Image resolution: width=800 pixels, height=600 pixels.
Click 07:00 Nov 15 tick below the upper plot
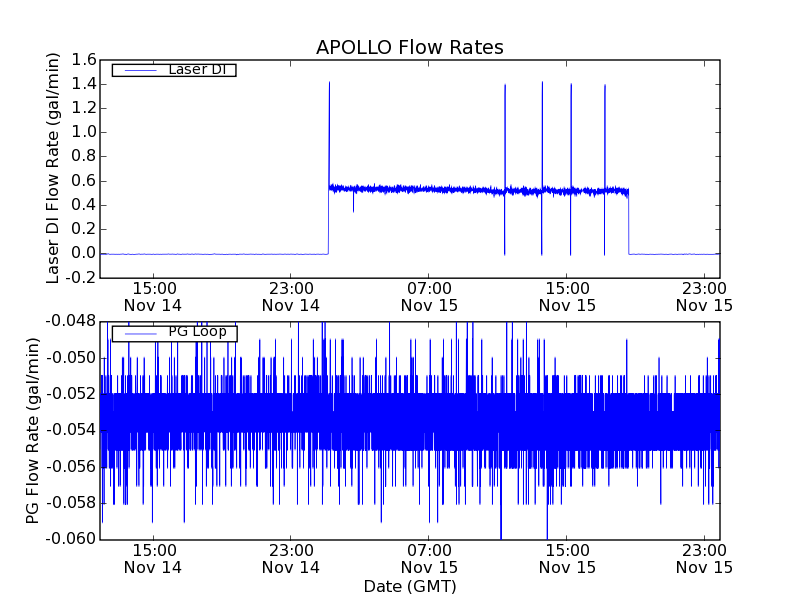429,296
